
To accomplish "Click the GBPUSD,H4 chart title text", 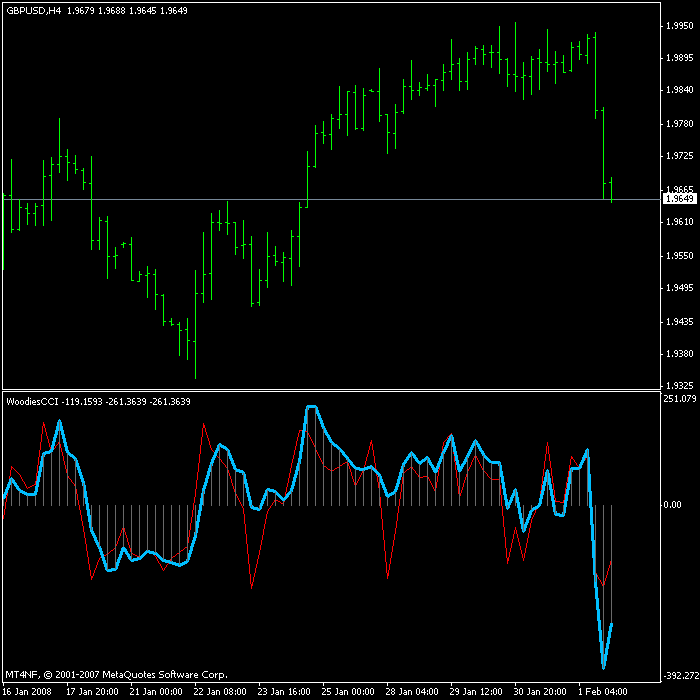I will point(34,11).
